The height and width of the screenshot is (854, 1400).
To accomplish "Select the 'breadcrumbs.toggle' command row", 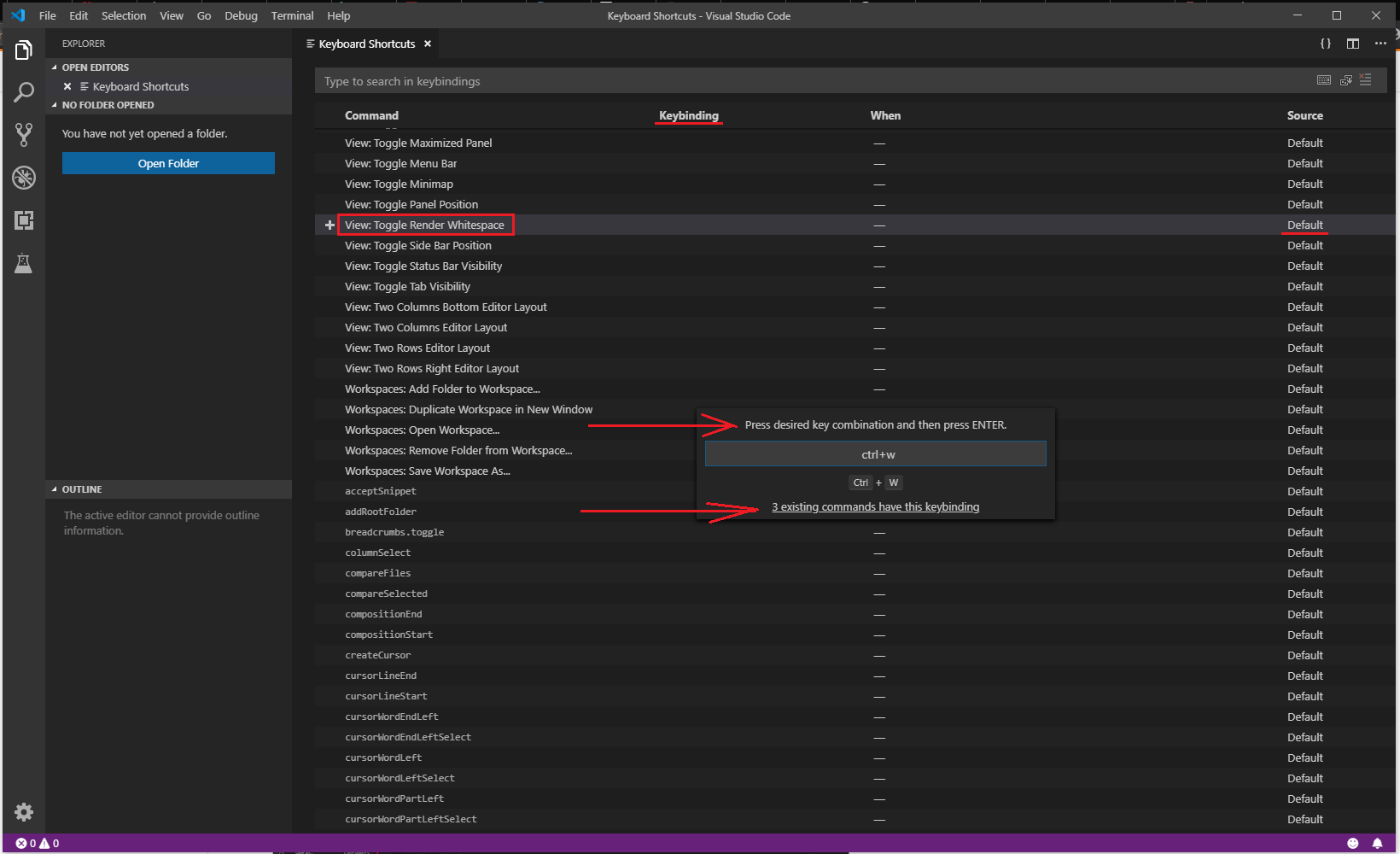I will click(x=855, y=532).
